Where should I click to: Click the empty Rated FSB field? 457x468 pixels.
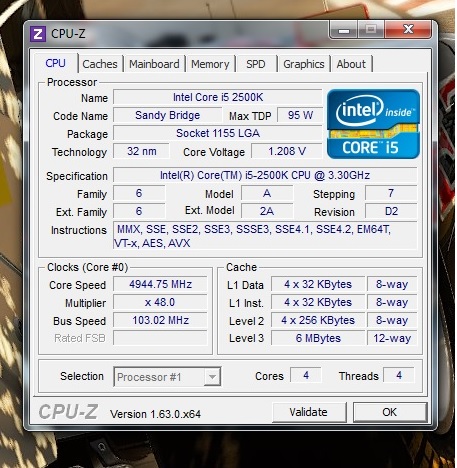point(160,338)
